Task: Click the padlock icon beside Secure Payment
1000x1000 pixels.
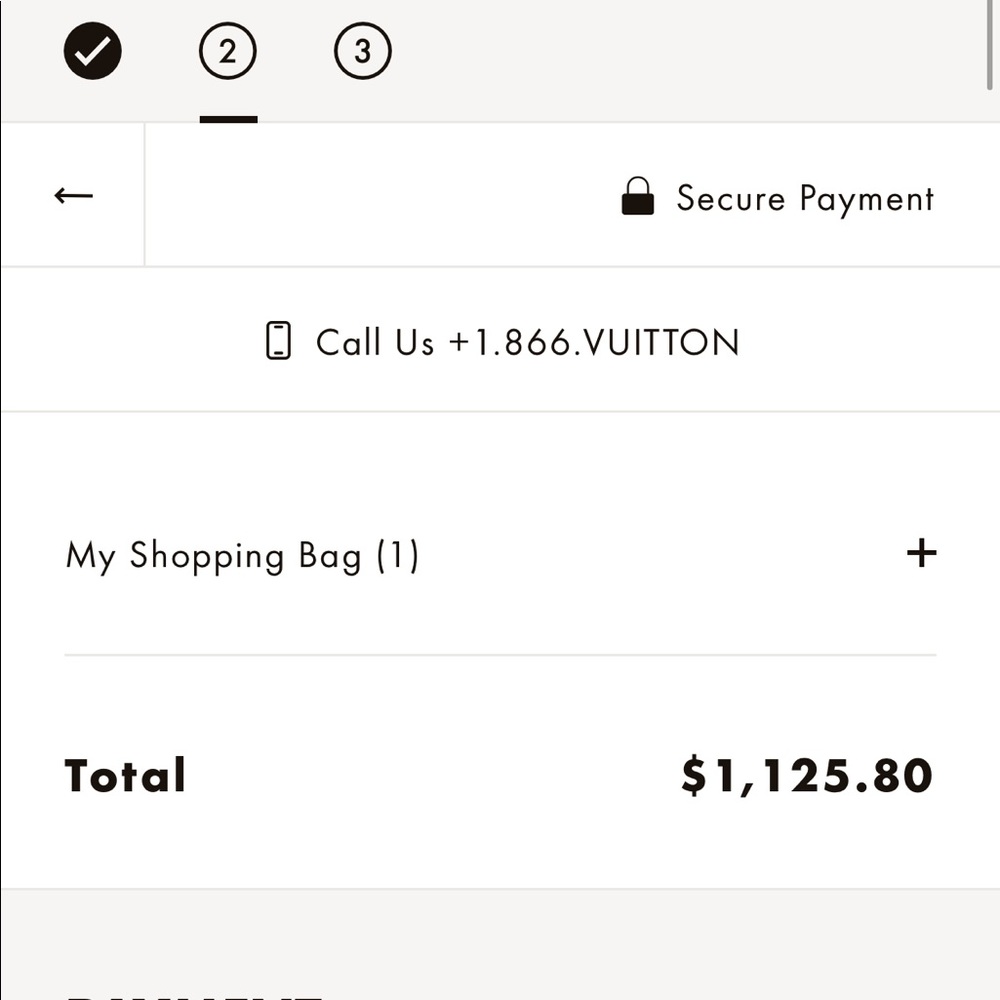Action: [638, 196]
